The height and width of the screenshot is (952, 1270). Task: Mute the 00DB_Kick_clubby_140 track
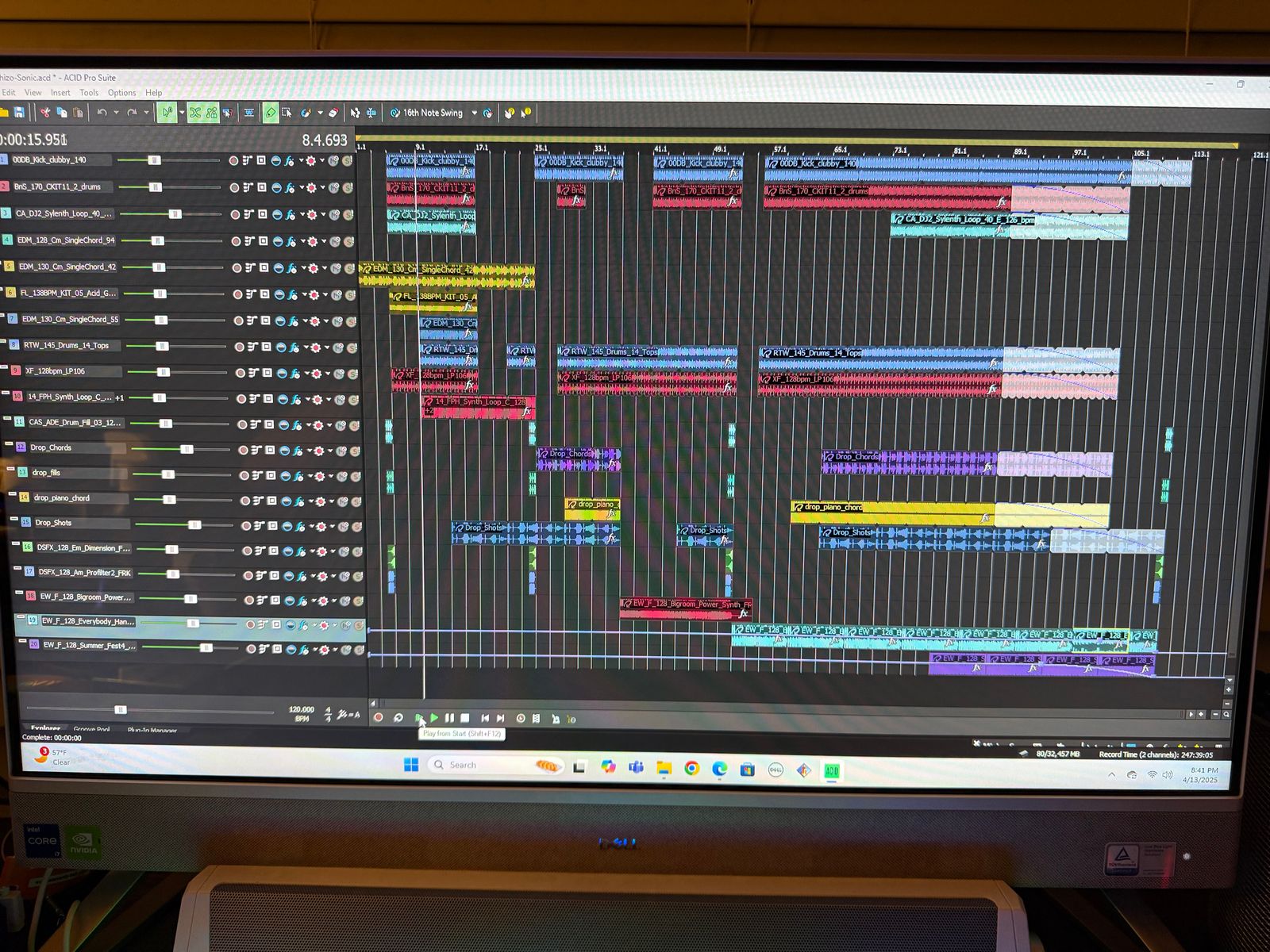click(x=333, y=161)
